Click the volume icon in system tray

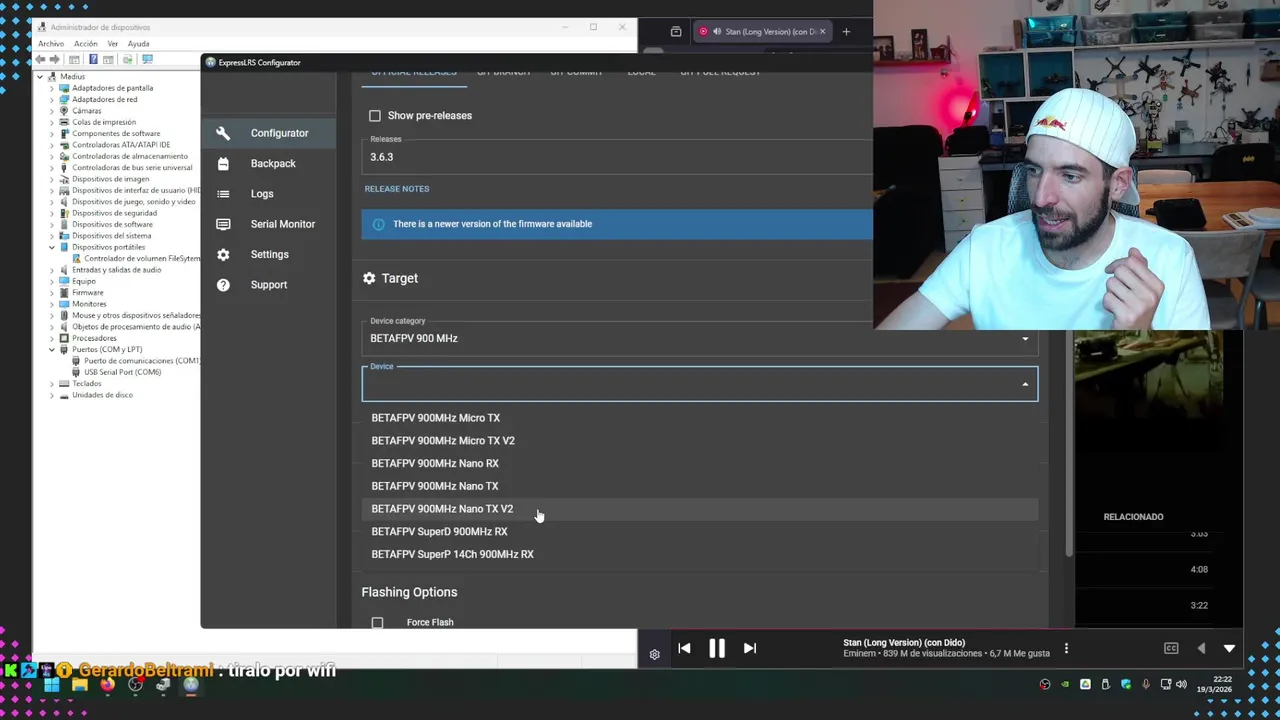[1181, 685]
